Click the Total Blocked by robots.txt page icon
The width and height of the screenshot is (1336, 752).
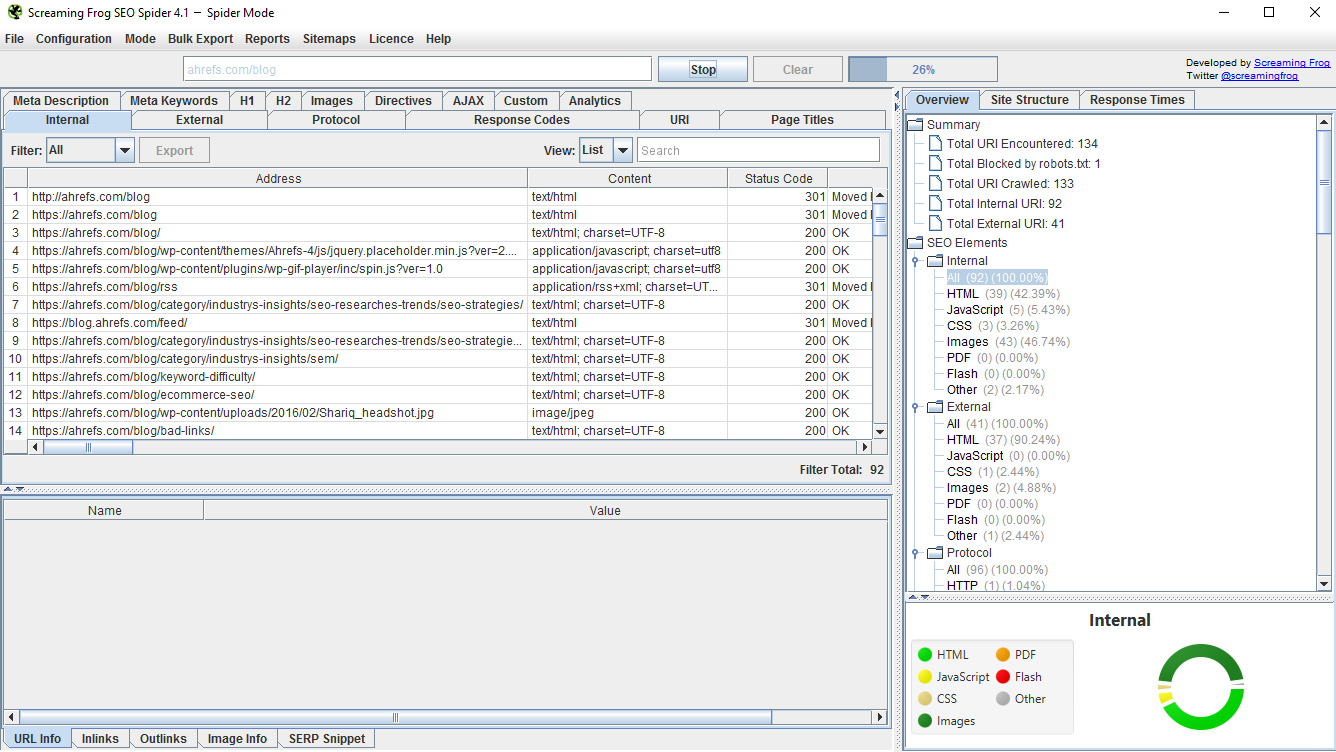935,164
